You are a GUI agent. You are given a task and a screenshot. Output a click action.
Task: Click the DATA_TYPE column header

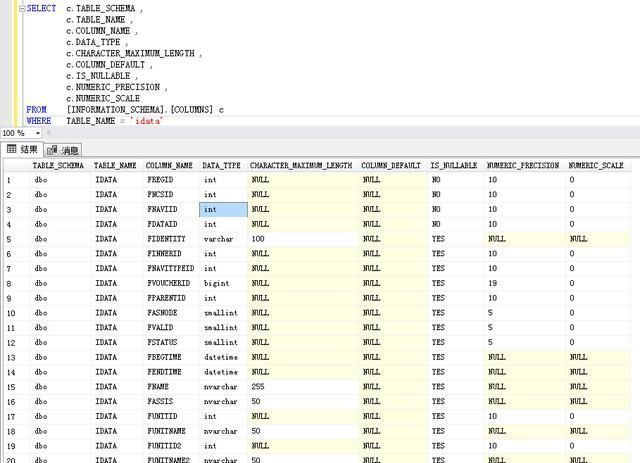(x=221, y=165)
